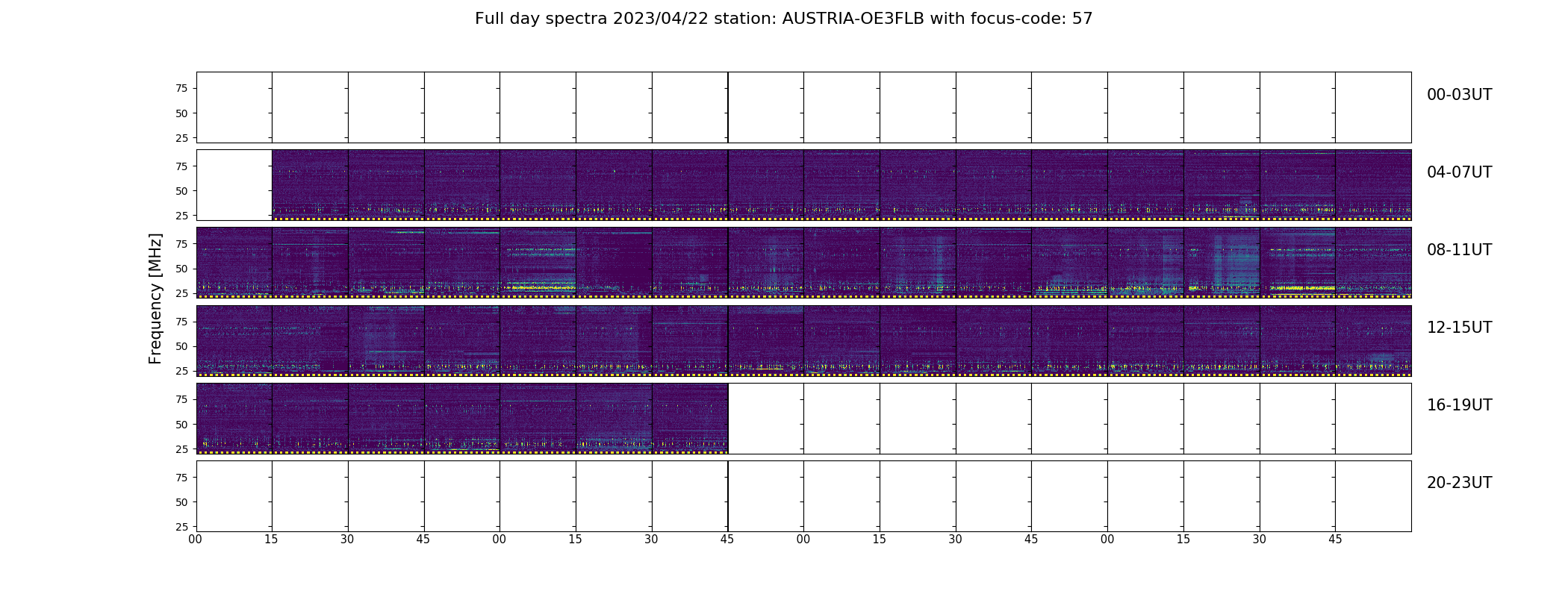Click the spectrogram strip of the 08-11UT row
The height and width of the screenshot is (597, 1568).
(x=803, y=263)
